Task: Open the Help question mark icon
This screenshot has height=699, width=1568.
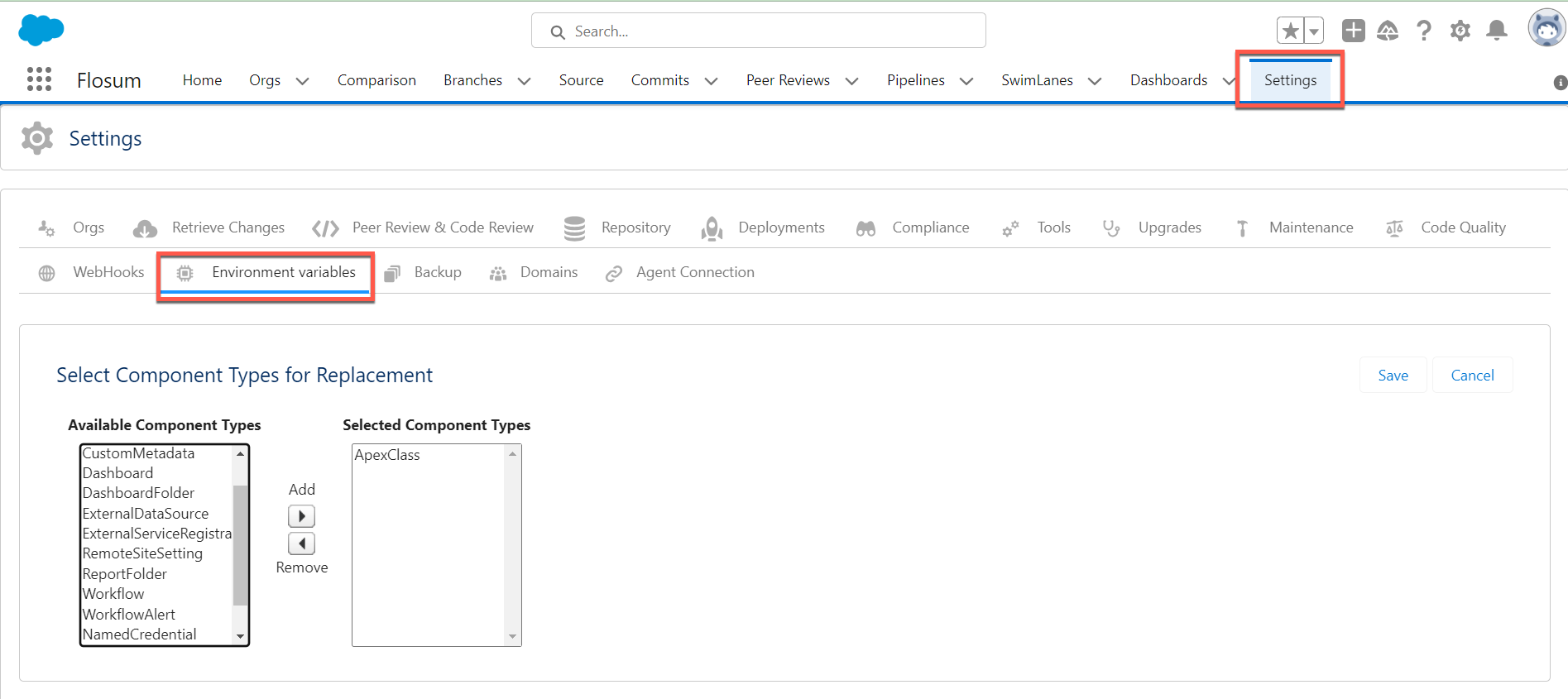Action: pyautogui.click(x=1424, y=31)
